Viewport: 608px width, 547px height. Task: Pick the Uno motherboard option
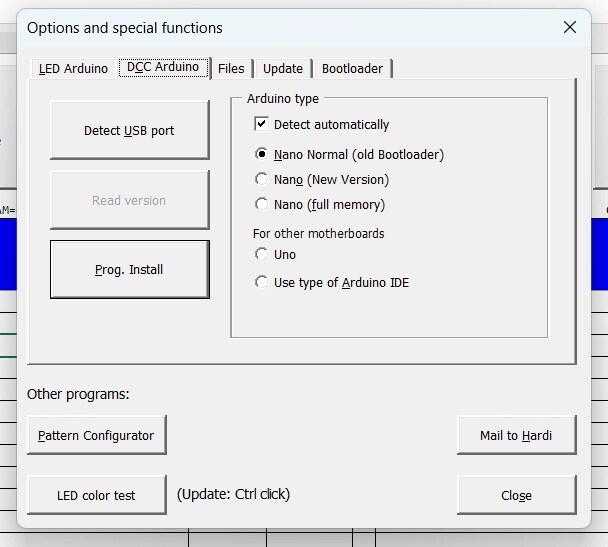(x=262, y=255)
